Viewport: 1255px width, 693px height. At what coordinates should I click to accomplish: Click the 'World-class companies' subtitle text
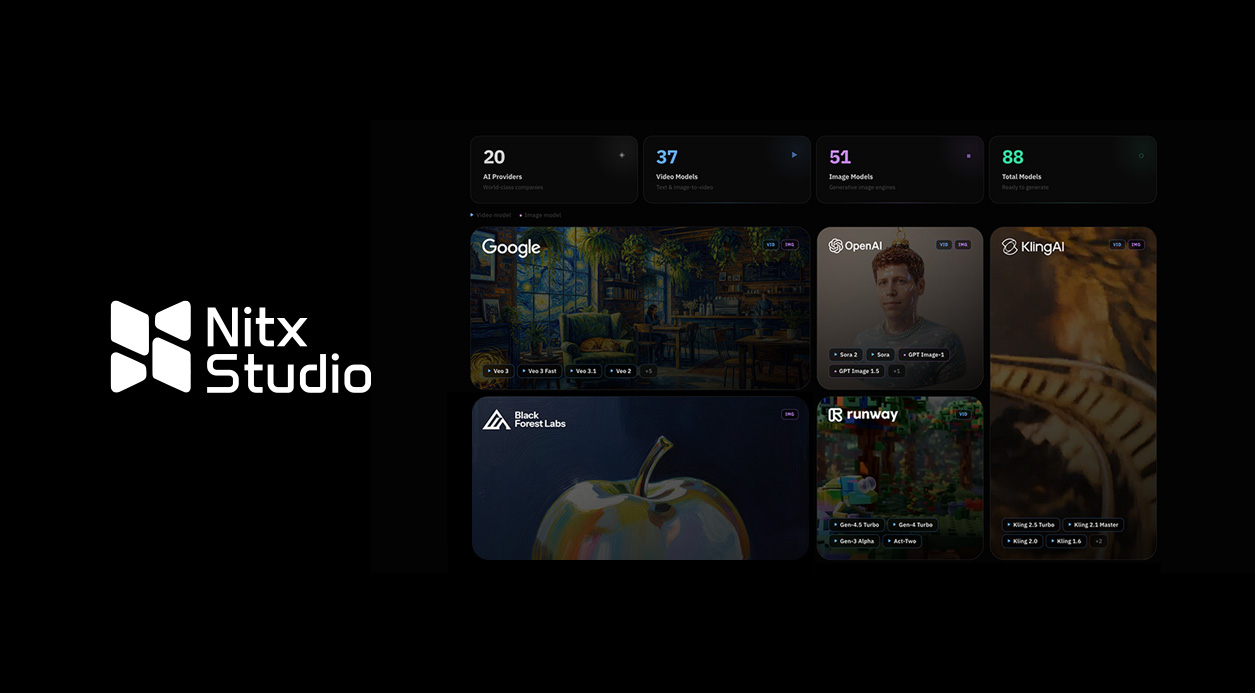pos(513,187)
